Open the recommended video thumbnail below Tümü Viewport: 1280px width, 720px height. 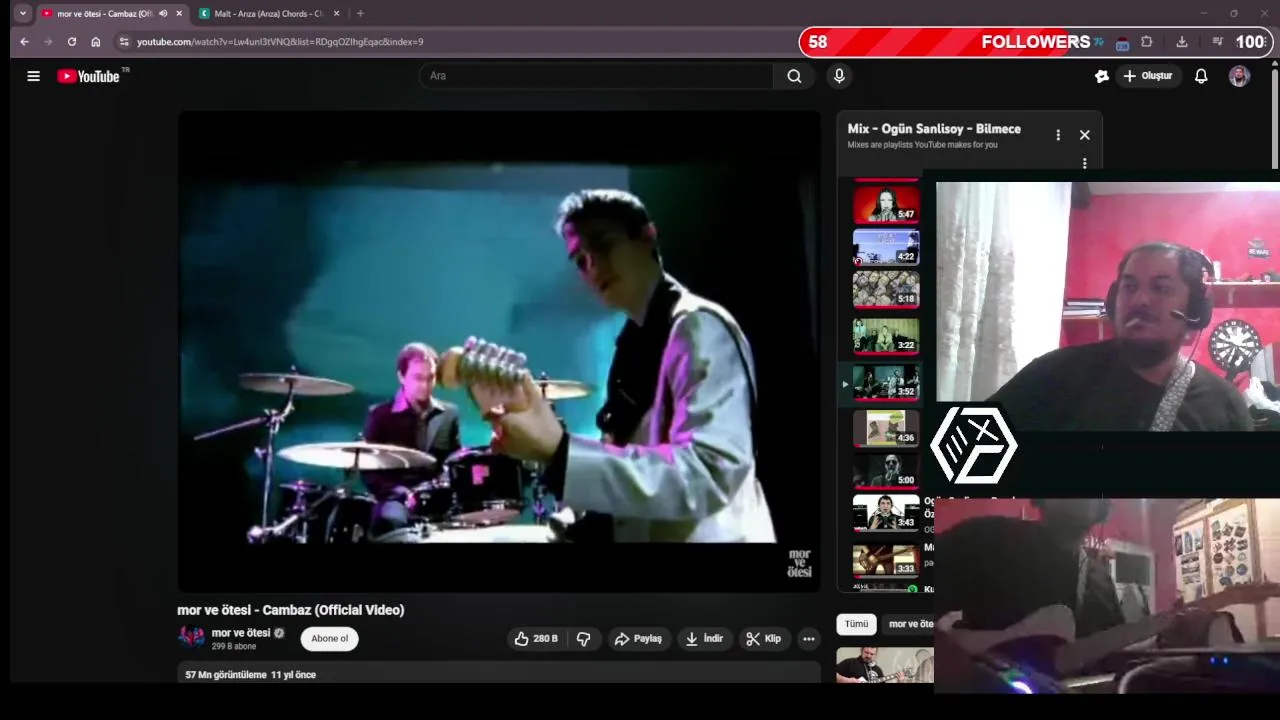[x=885, y=665]
